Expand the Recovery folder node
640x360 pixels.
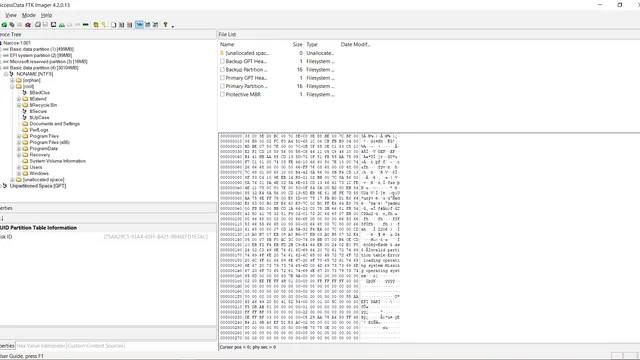tap(19, 155)
